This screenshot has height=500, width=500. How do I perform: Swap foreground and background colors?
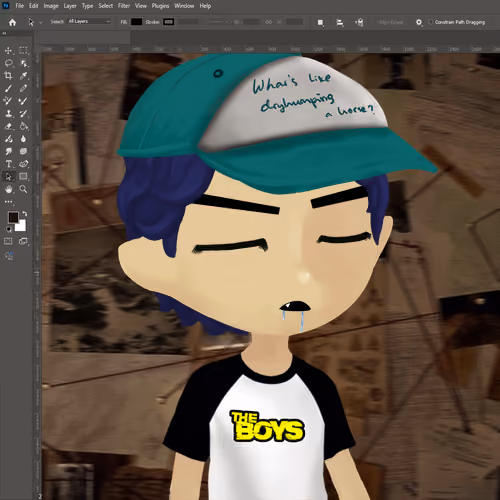point(24,214)
